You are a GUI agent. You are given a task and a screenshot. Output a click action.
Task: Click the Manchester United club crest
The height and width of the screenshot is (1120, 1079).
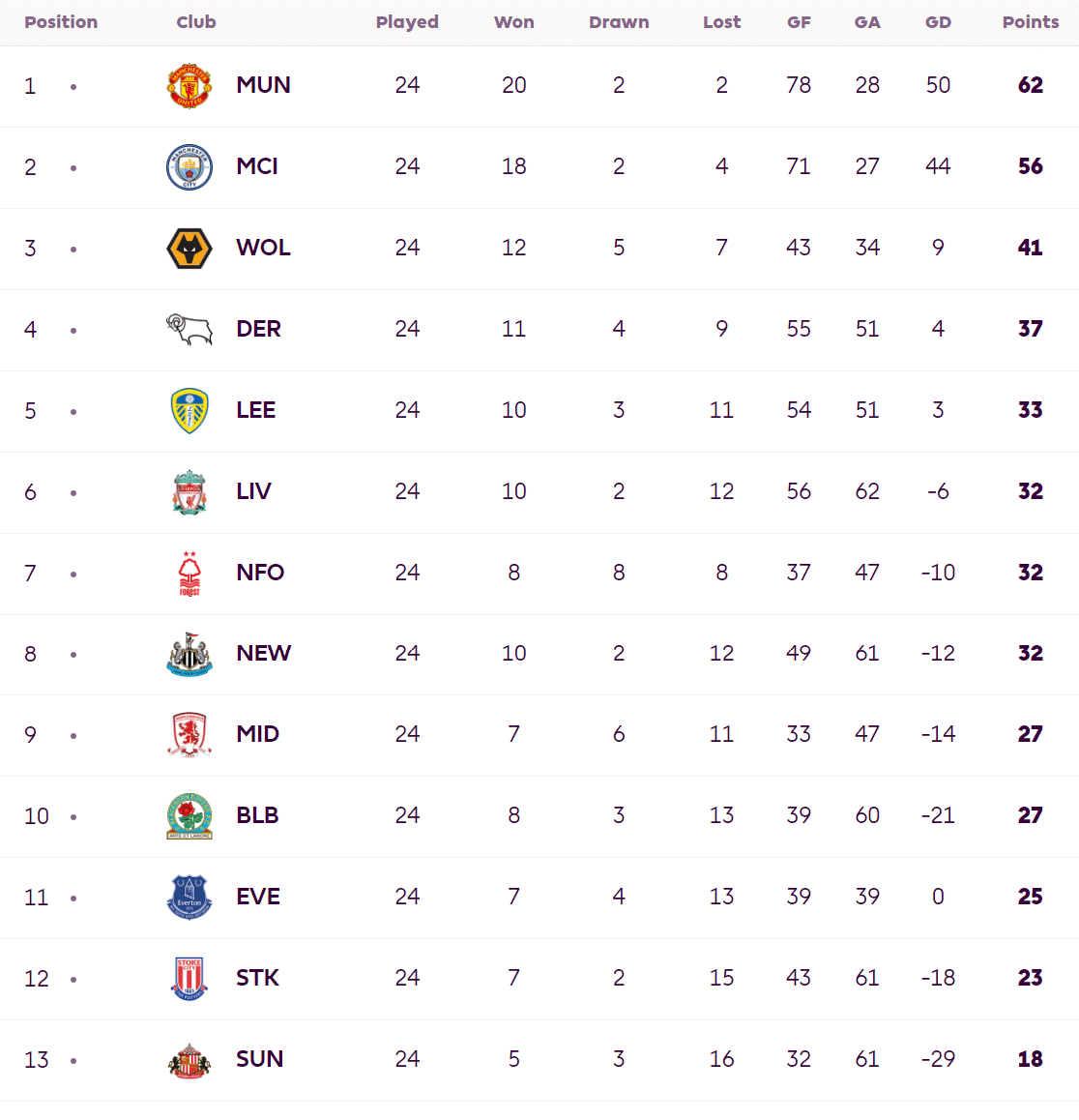(190, 86)
